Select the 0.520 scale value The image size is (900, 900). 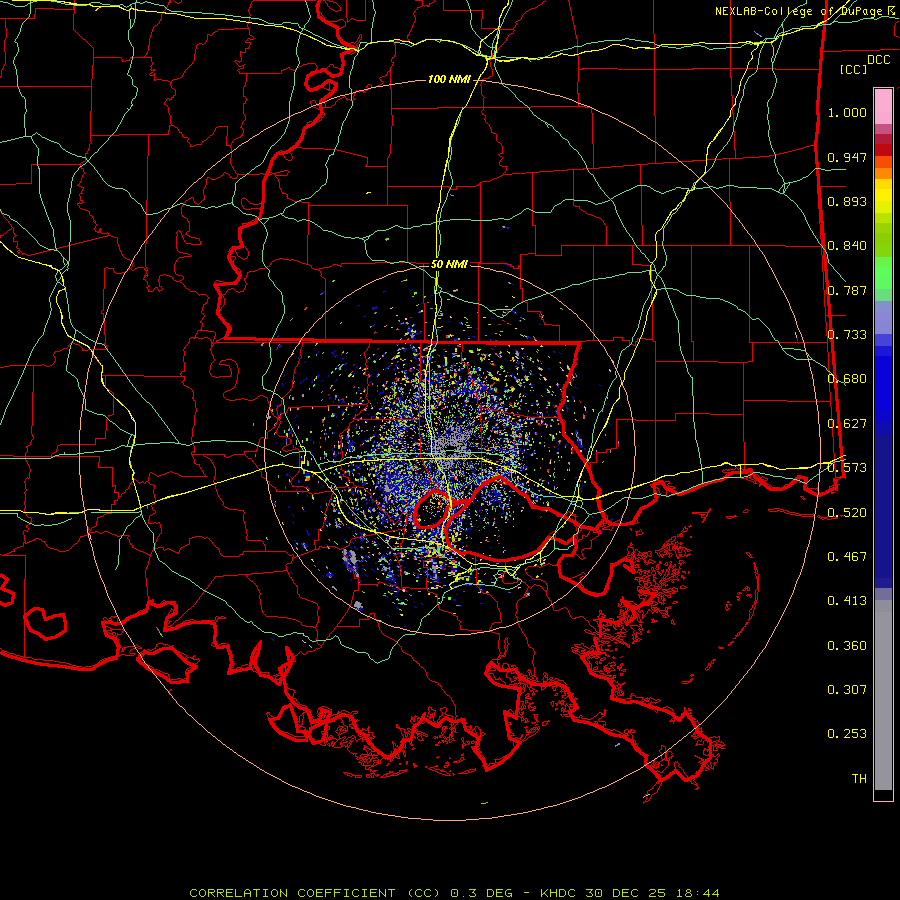(x=847, y=513)
